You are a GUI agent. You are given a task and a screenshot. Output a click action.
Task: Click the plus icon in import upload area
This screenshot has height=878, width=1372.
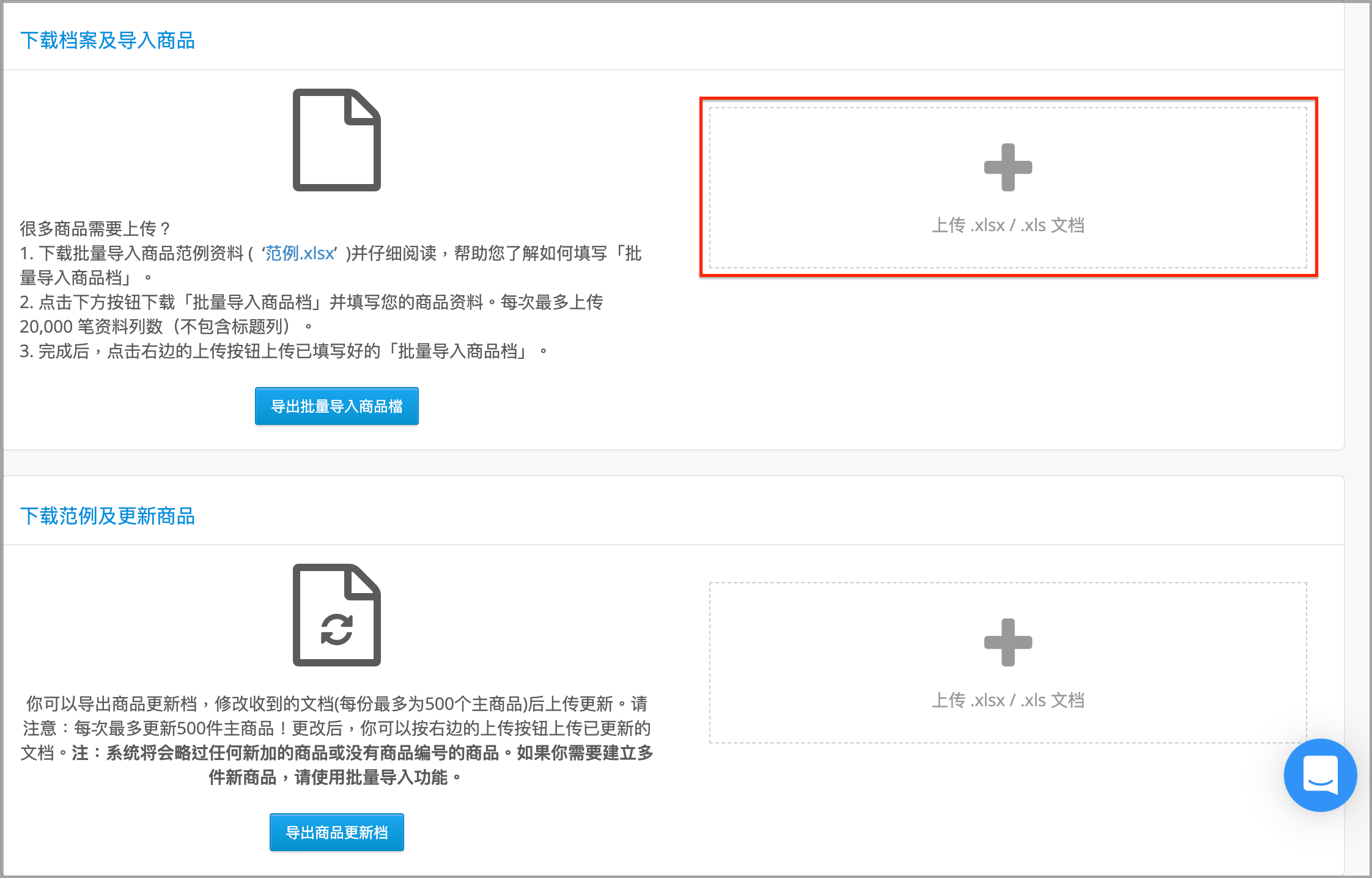[x=1008, y=168]
